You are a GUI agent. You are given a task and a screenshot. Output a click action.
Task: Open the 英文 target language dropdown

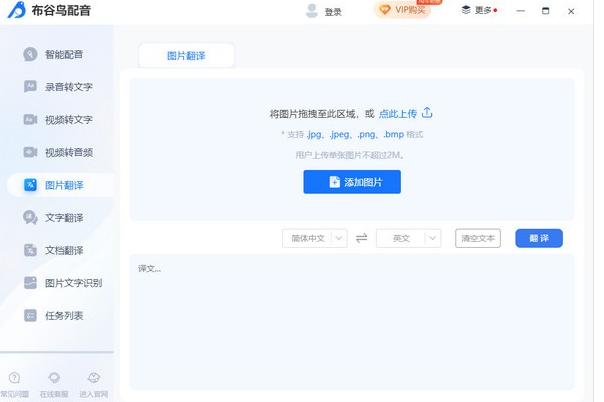click(x=408, y=238)
